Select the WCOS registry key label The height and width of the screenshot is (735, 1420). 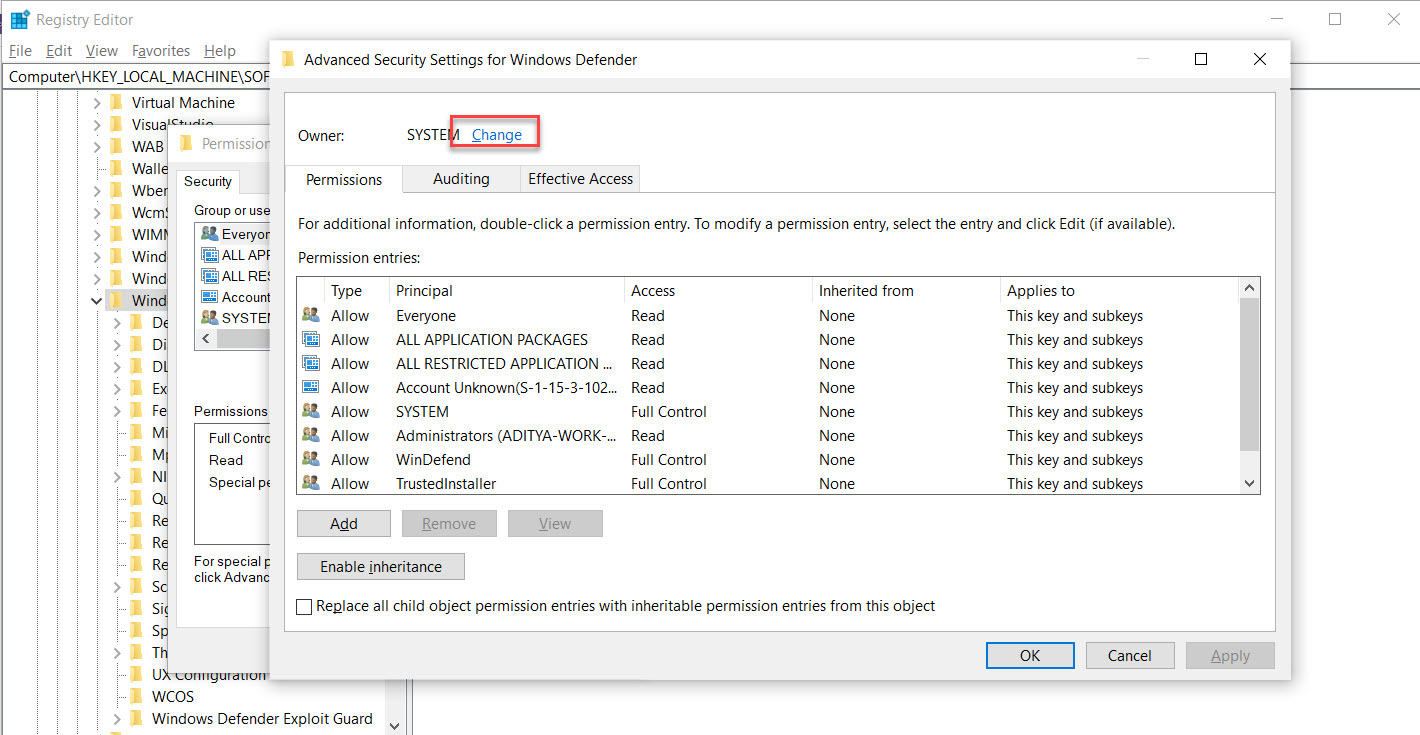click(x=173, y=696)
